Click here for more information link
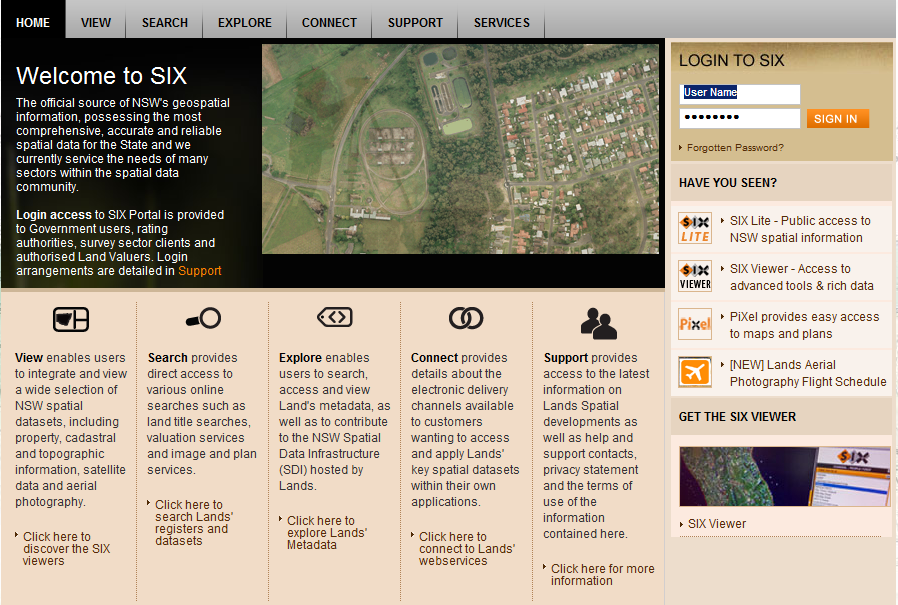898x605 pixels. tap(602, 575)
